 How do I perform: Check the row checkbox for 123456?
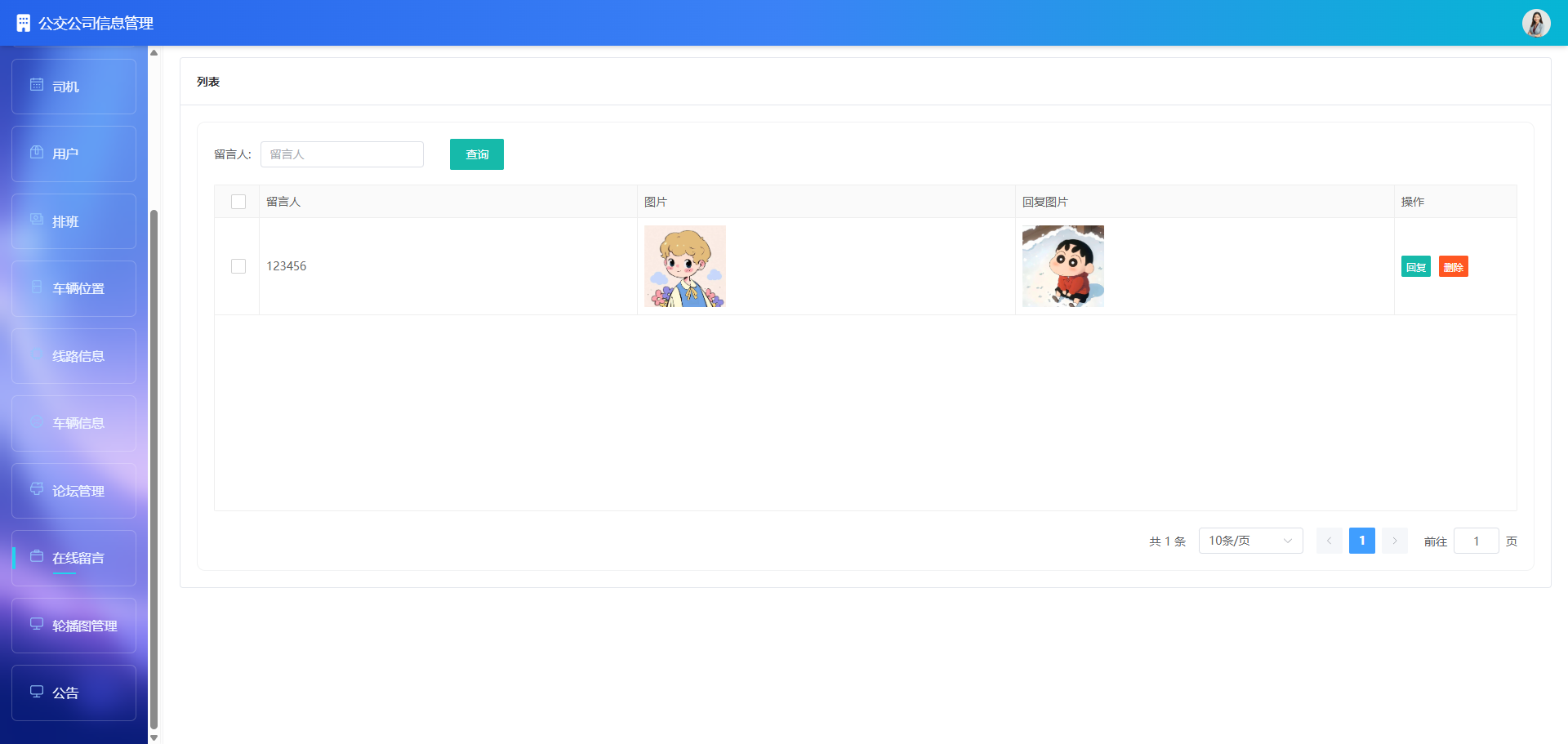click(238, 266)
